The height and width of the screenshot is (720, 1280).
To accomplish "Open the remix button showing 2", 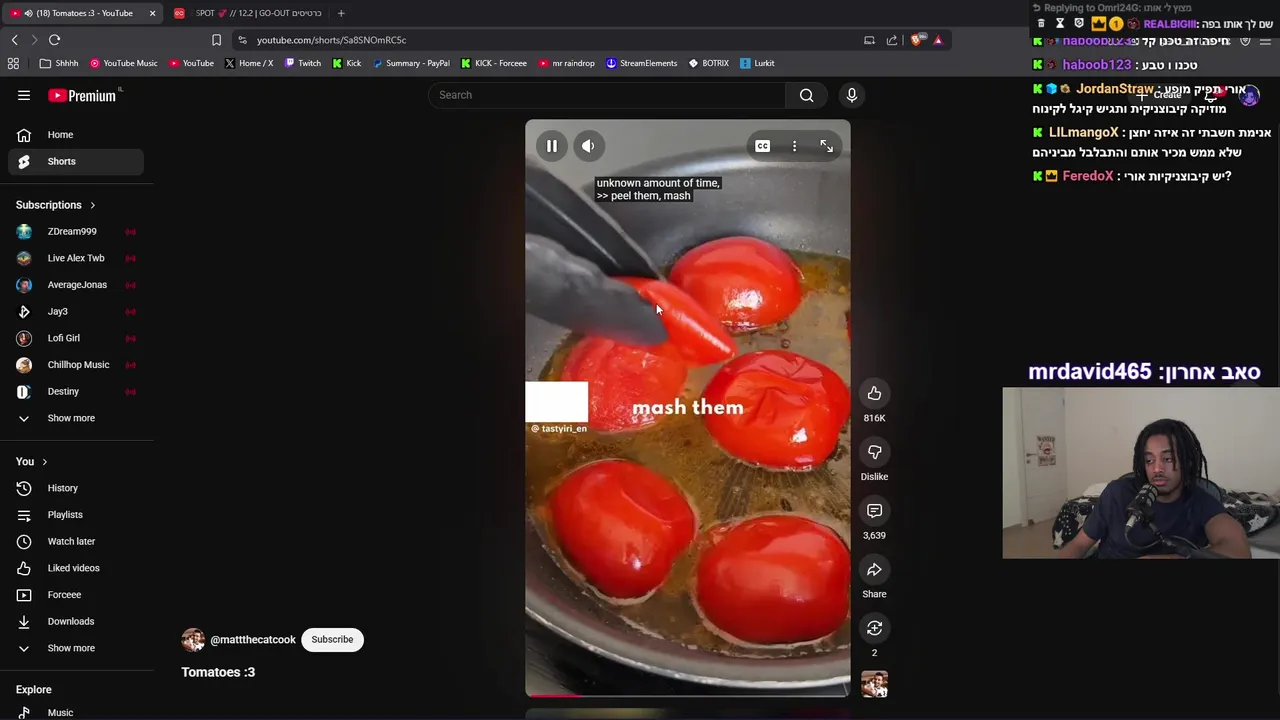I will (874, 628).
